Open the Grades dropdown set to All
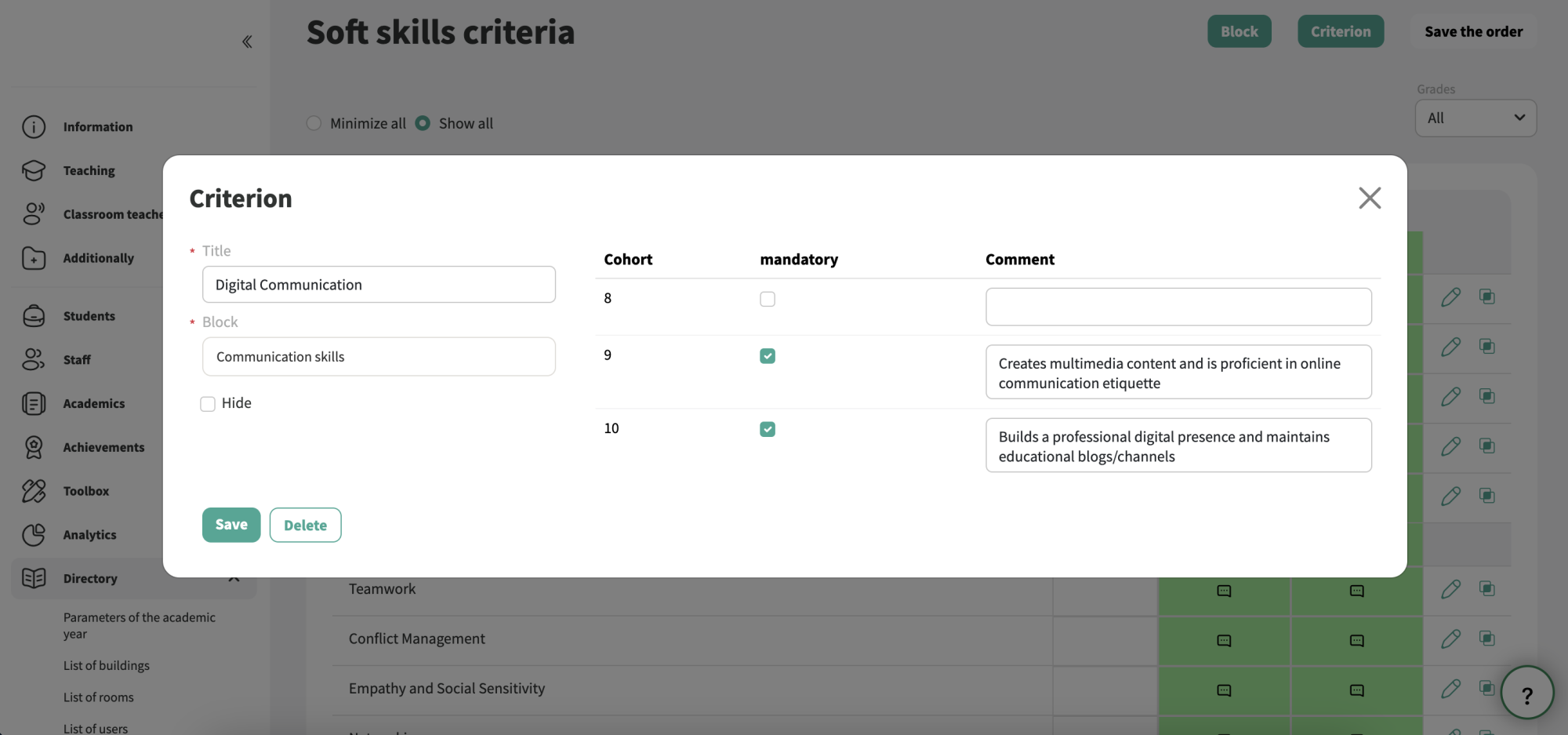 point(1475,118)
